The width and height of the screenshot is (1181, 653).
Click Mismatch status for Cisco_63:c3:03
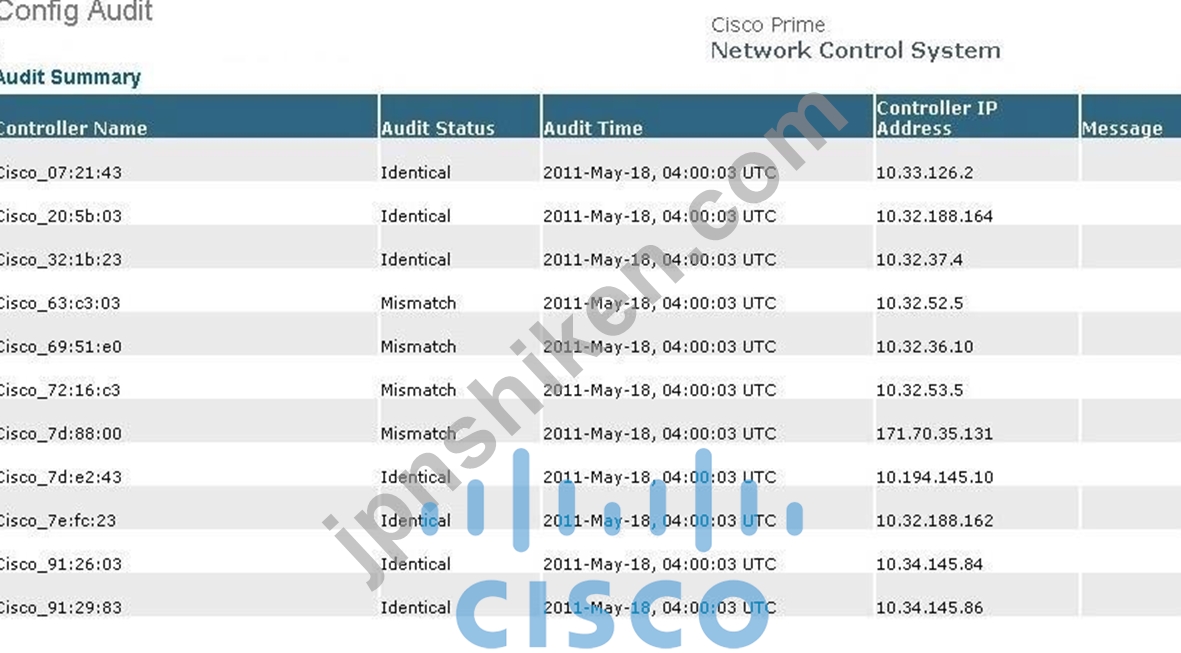(418, 304)
